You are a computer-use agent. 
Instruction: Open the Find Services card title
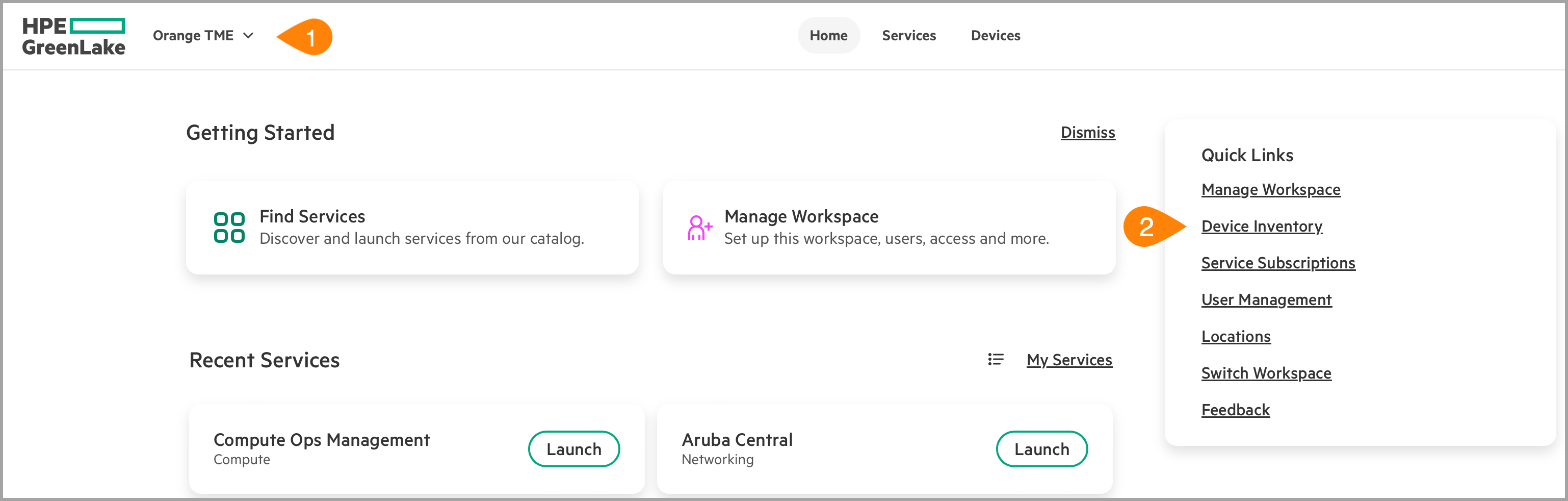point(311,216)
